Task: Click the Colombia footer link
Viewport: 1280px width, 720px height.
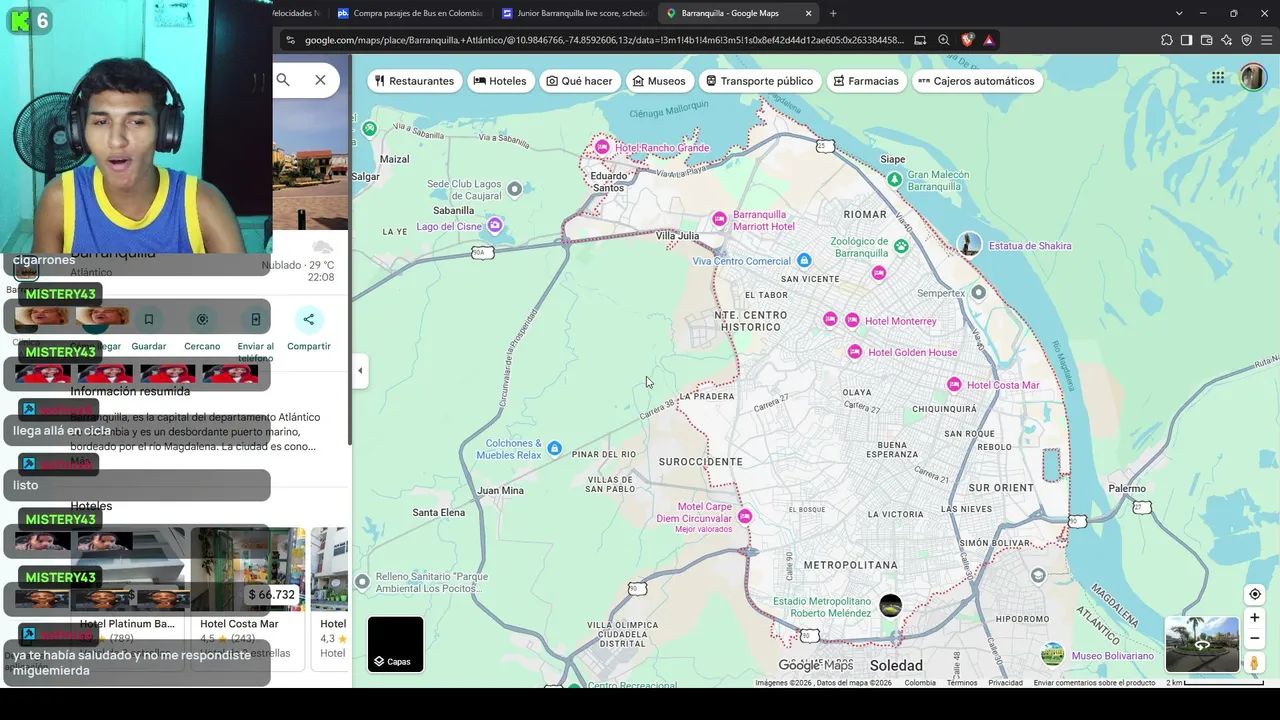Action: (x=920, y=683)
